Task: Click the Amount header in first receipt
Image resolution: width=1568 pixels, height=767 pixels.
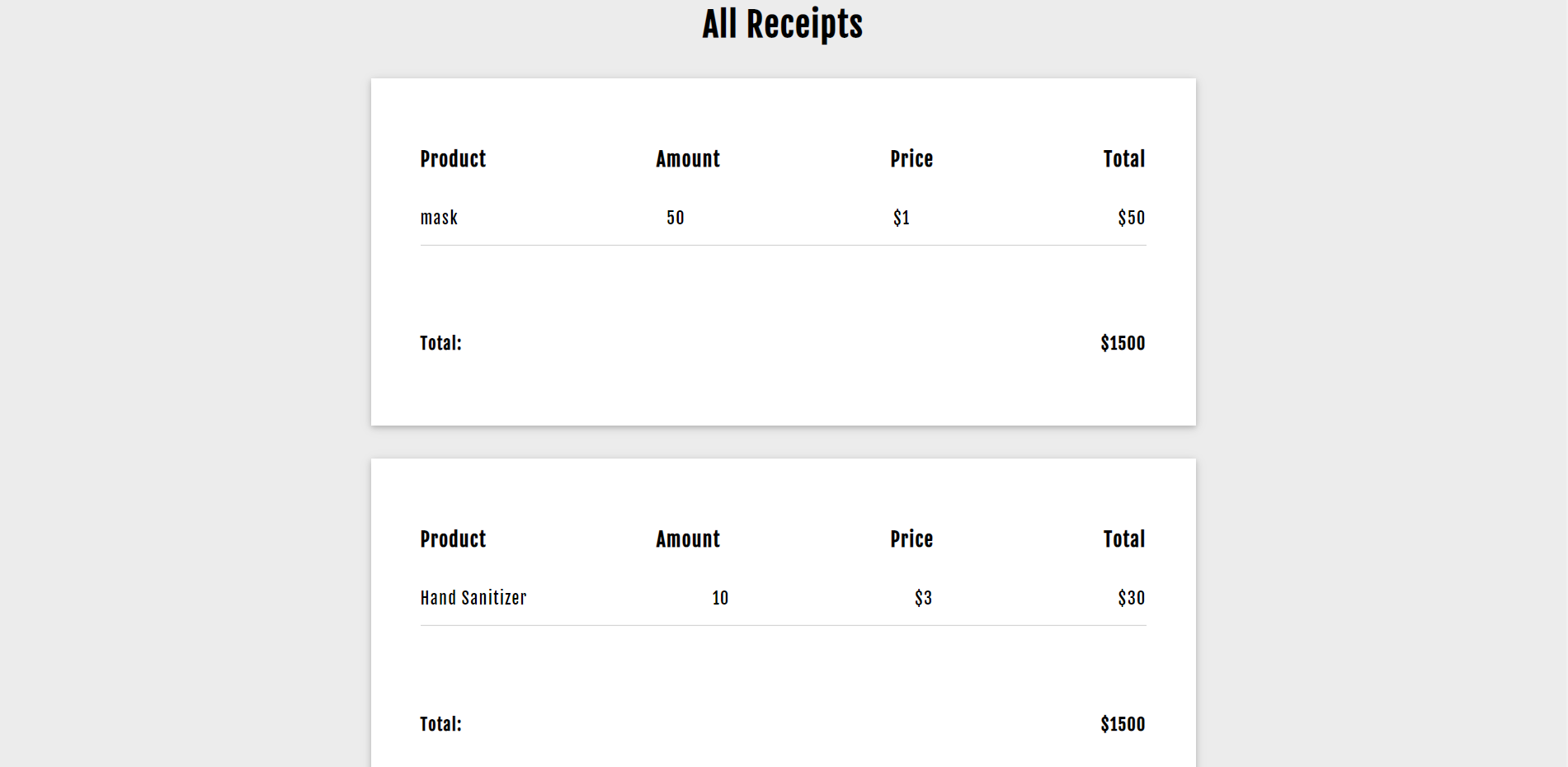Action: point(688,159)
